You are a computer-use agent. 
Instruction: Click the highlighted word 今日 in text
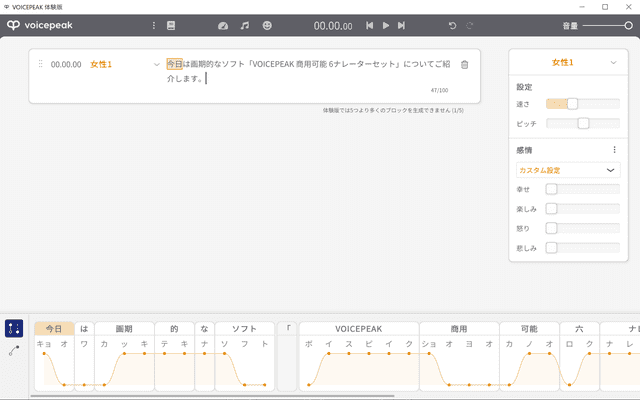(x=174, y=64)
